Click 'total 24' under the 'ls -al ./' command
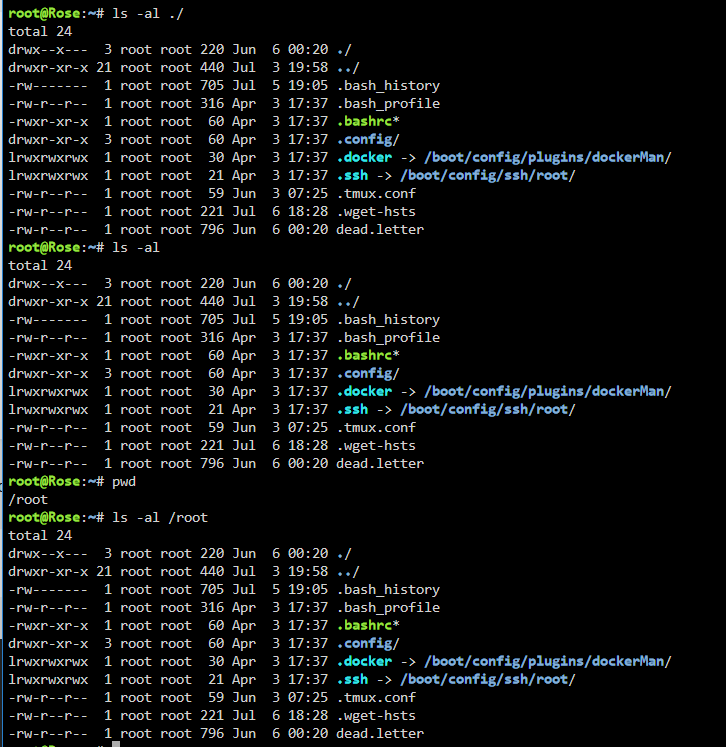The width and height of the screenshot is (726, 747). [x=40, y=32]
